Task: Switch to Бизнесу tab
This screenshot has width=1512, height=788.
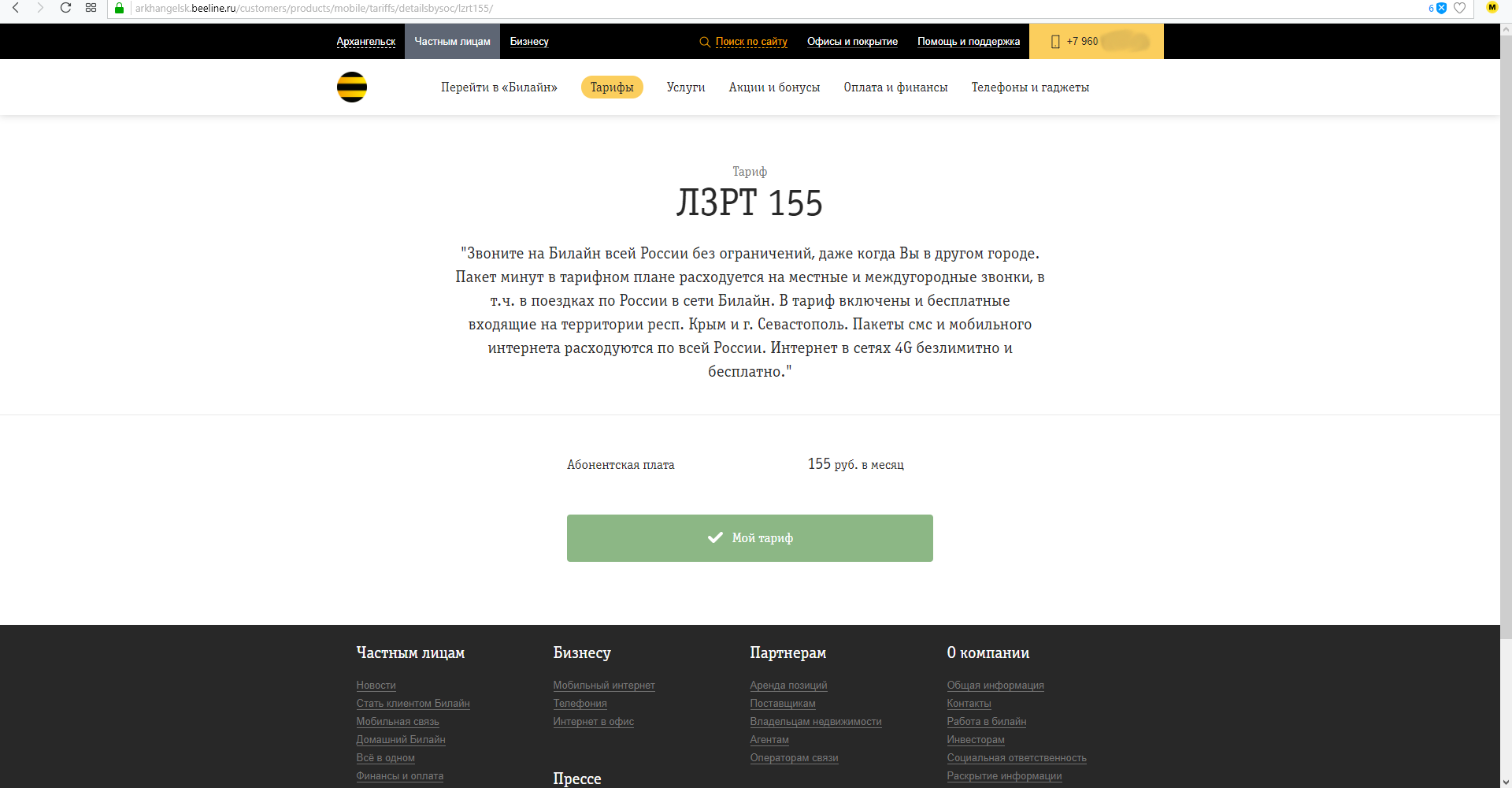Action: [529, 42]
